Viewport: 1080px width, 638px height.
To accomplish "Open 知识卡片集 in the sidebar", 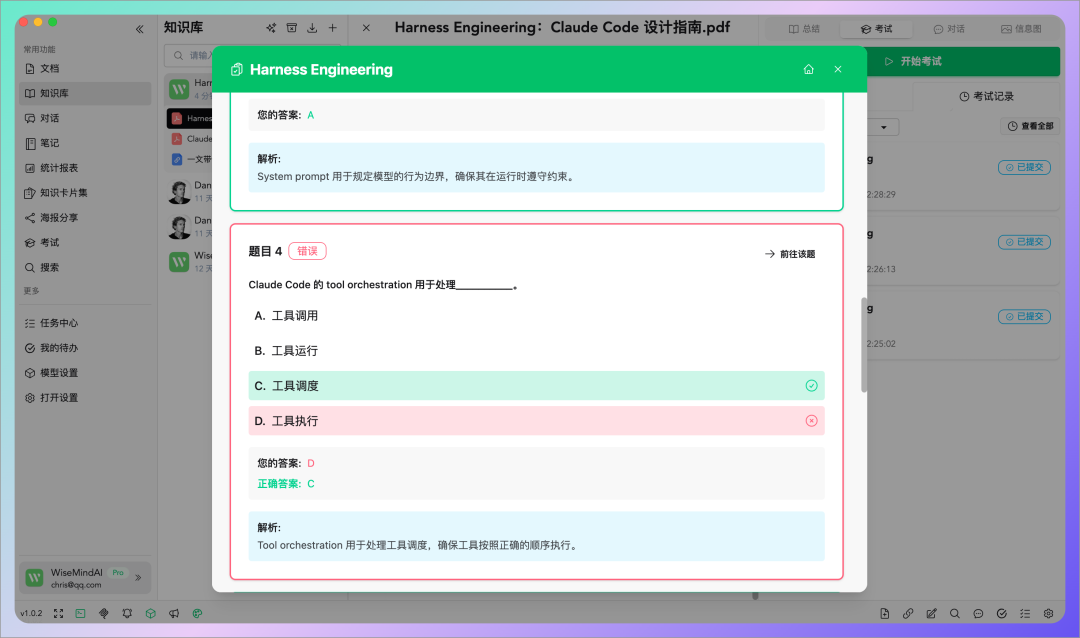I will pos(85,192).
